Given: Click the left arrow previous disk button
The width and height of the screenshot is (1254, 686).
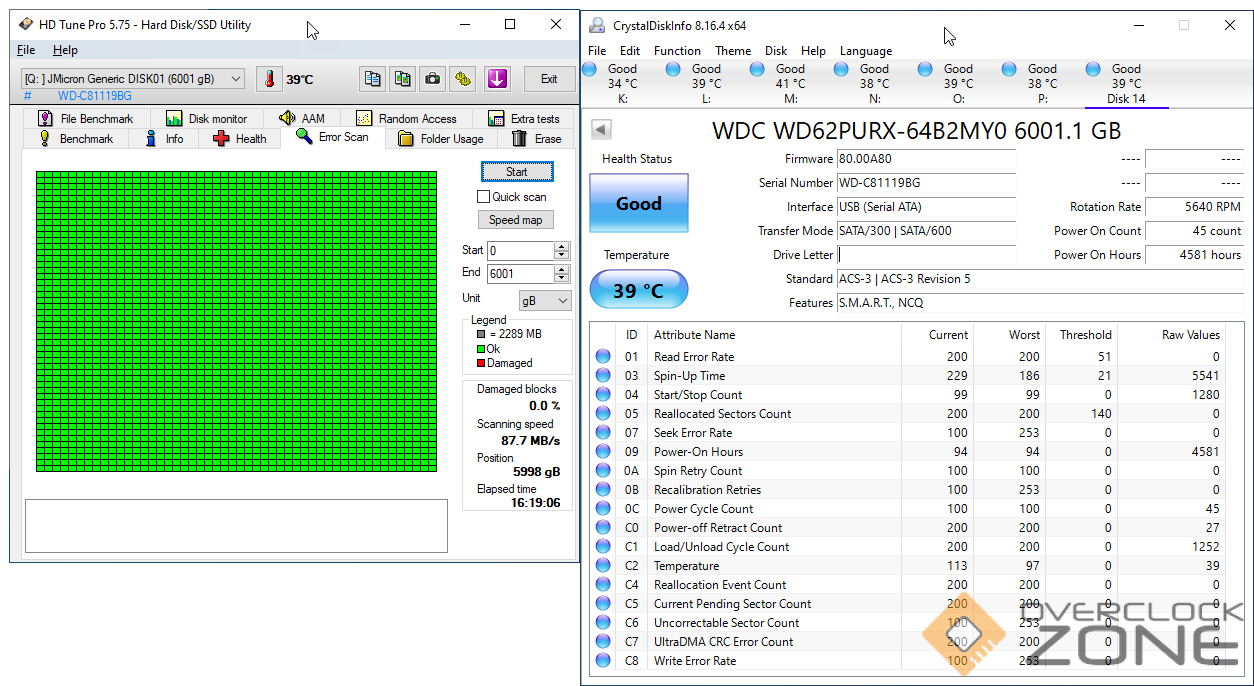Looking at the screenshot, I should (601, 129).
